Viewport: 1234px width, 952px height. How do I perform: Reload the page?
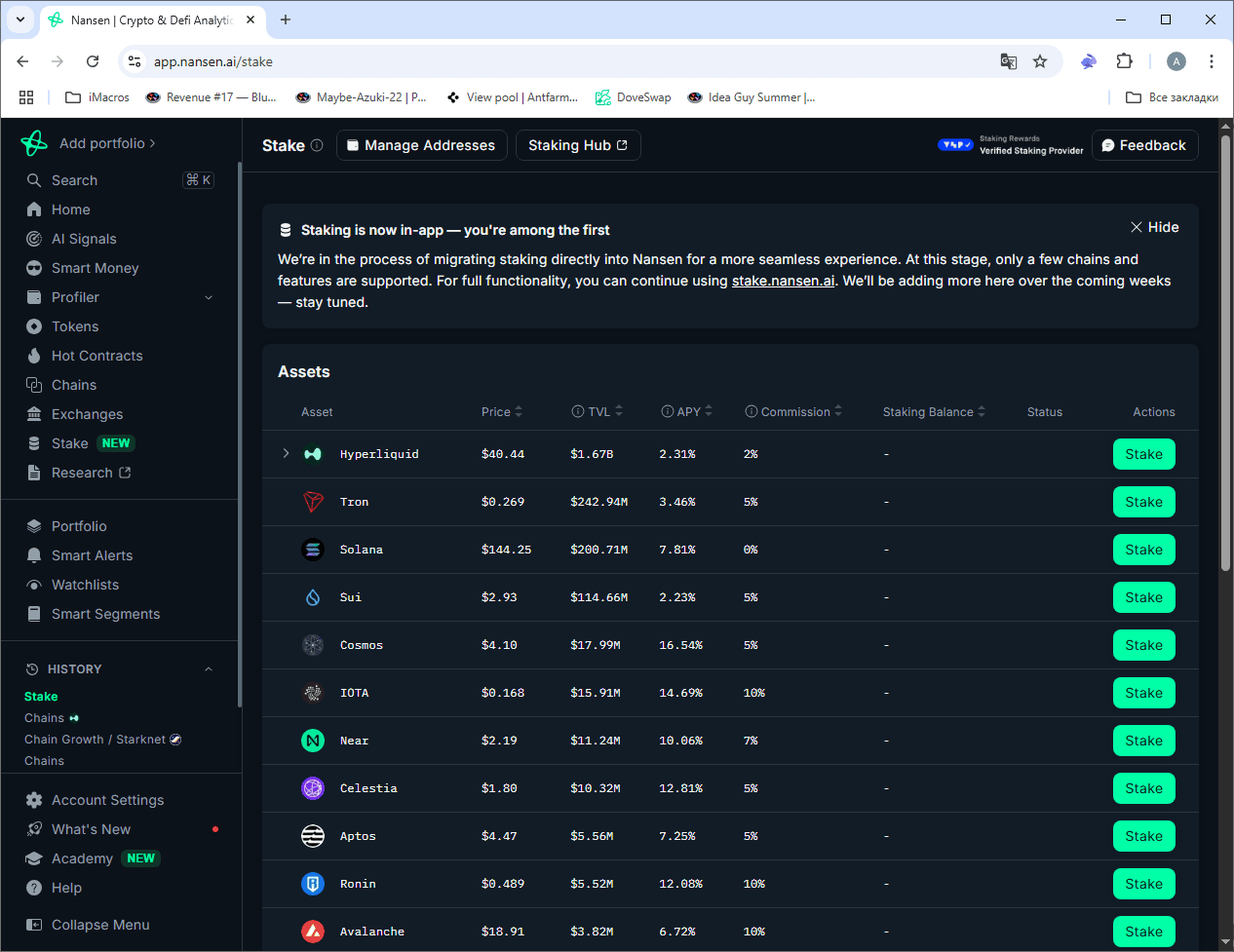pyautogui.click(x=93, y=61)
